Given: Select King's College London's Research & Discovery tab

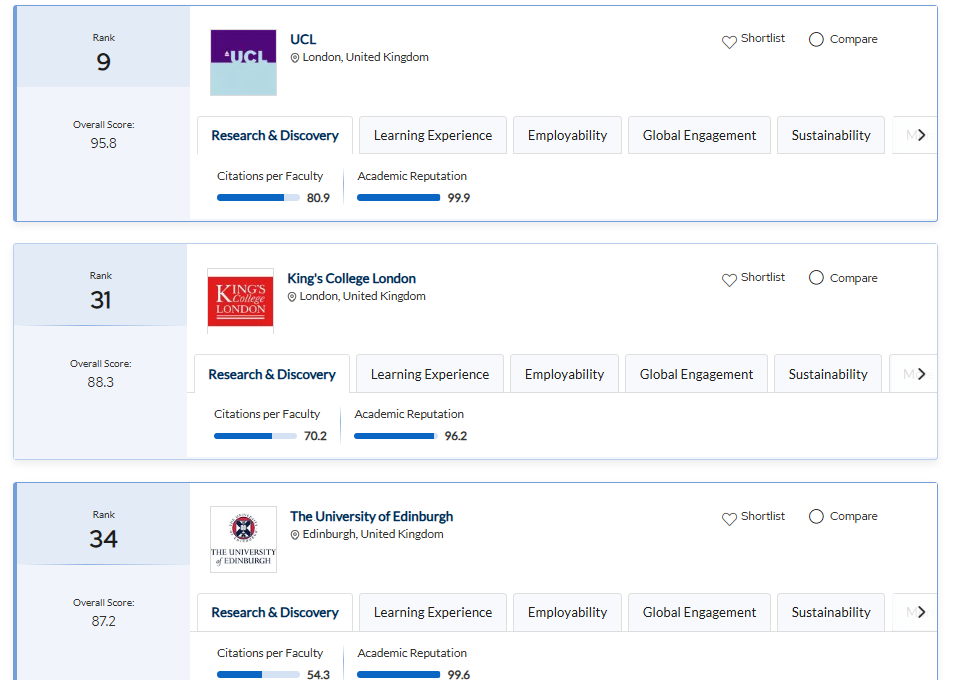Looking at the screenshot, I should 272,374.
